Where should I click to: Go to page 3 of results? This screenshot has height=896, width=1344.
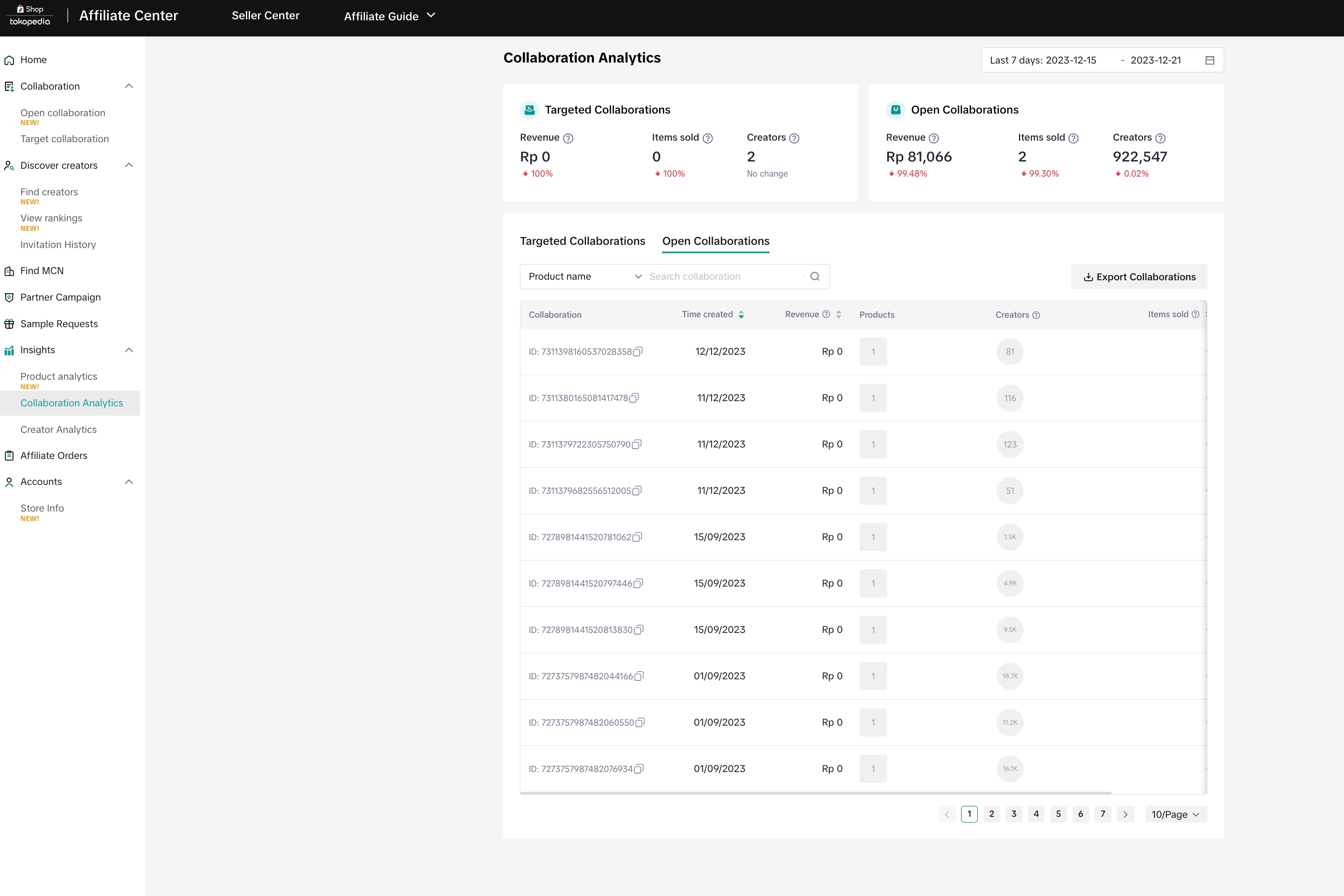[1014, 814]
